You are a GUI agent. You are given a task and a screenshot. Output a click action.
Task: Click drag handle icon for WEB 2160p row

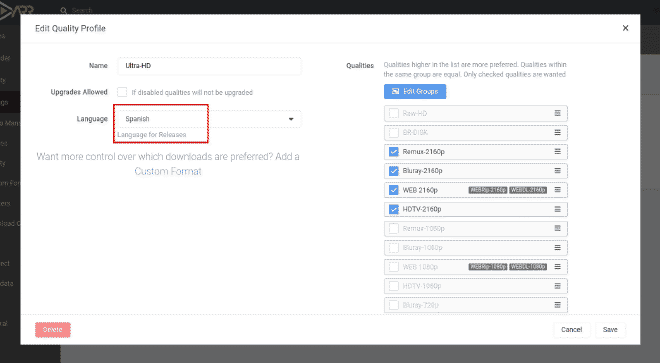[557, 190]
